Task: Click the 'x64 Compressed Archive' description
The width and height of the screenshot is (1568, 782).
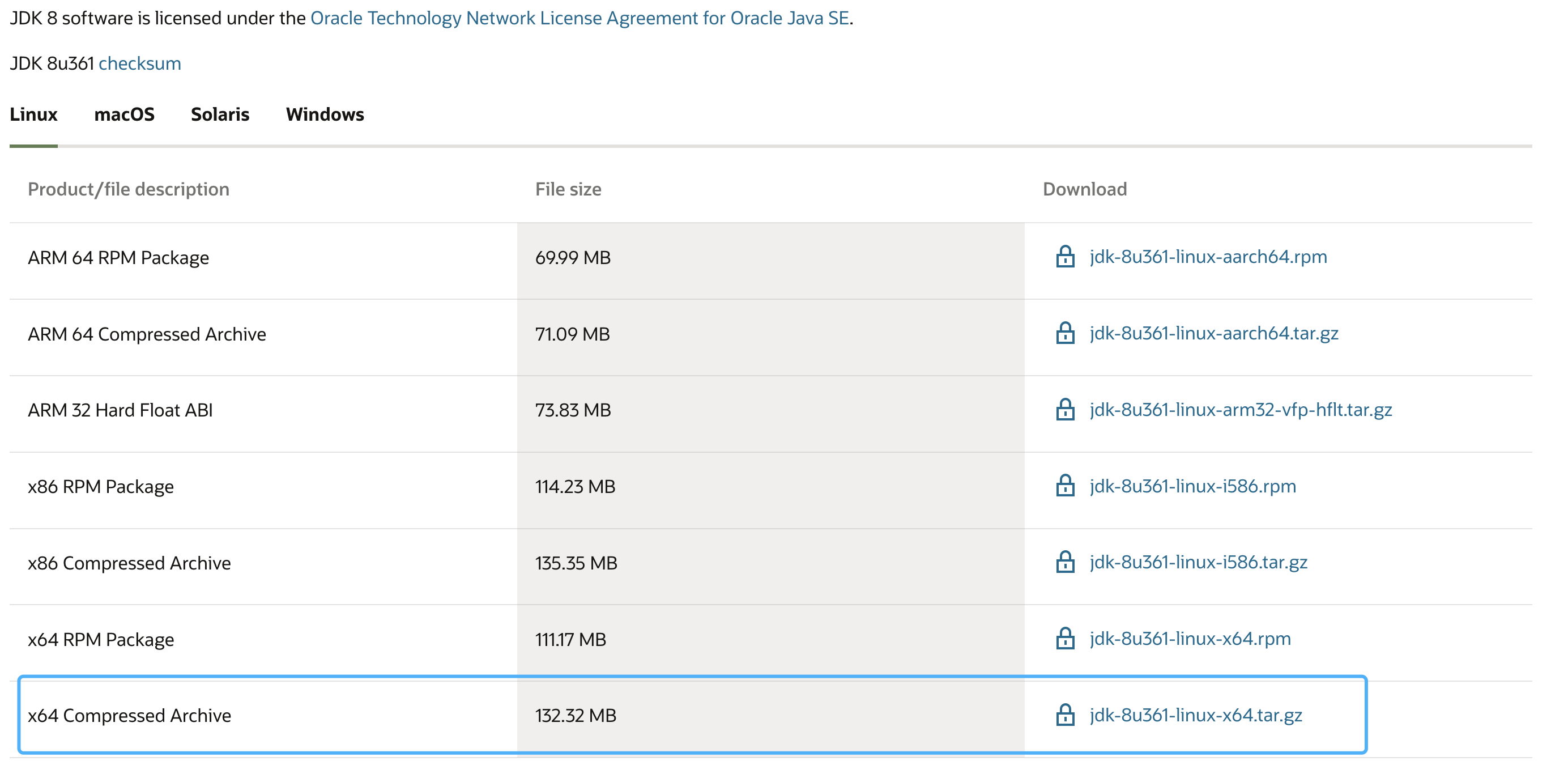Action: [x=129, y=716]
